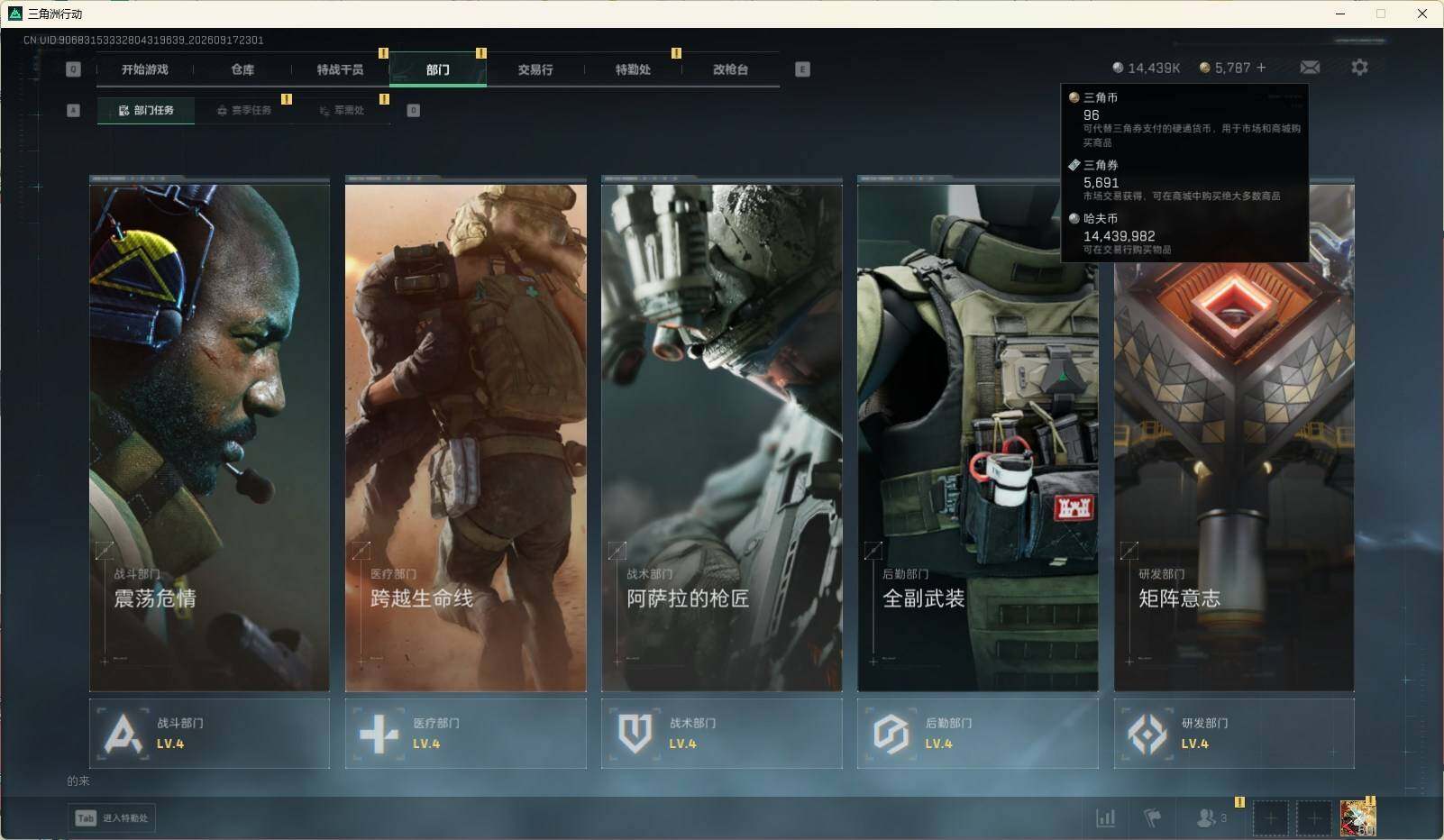The width and height of the screenshot is (1444, 840).
Task: Click the 后勤部门 LV.4 label
Action: coord(938,744)
